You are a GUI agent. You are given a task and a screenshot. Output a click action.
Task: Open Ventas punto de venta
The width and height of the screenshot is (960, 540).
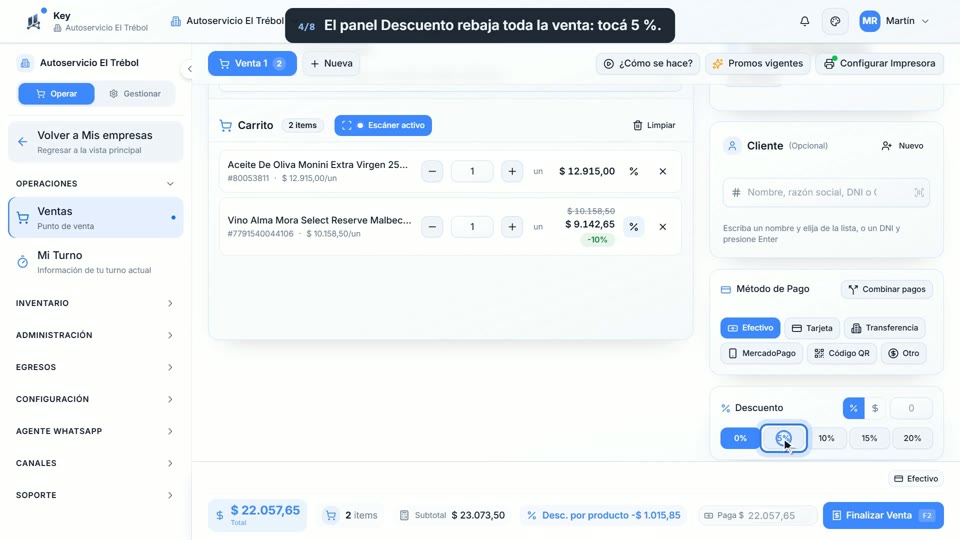point(96,217)
